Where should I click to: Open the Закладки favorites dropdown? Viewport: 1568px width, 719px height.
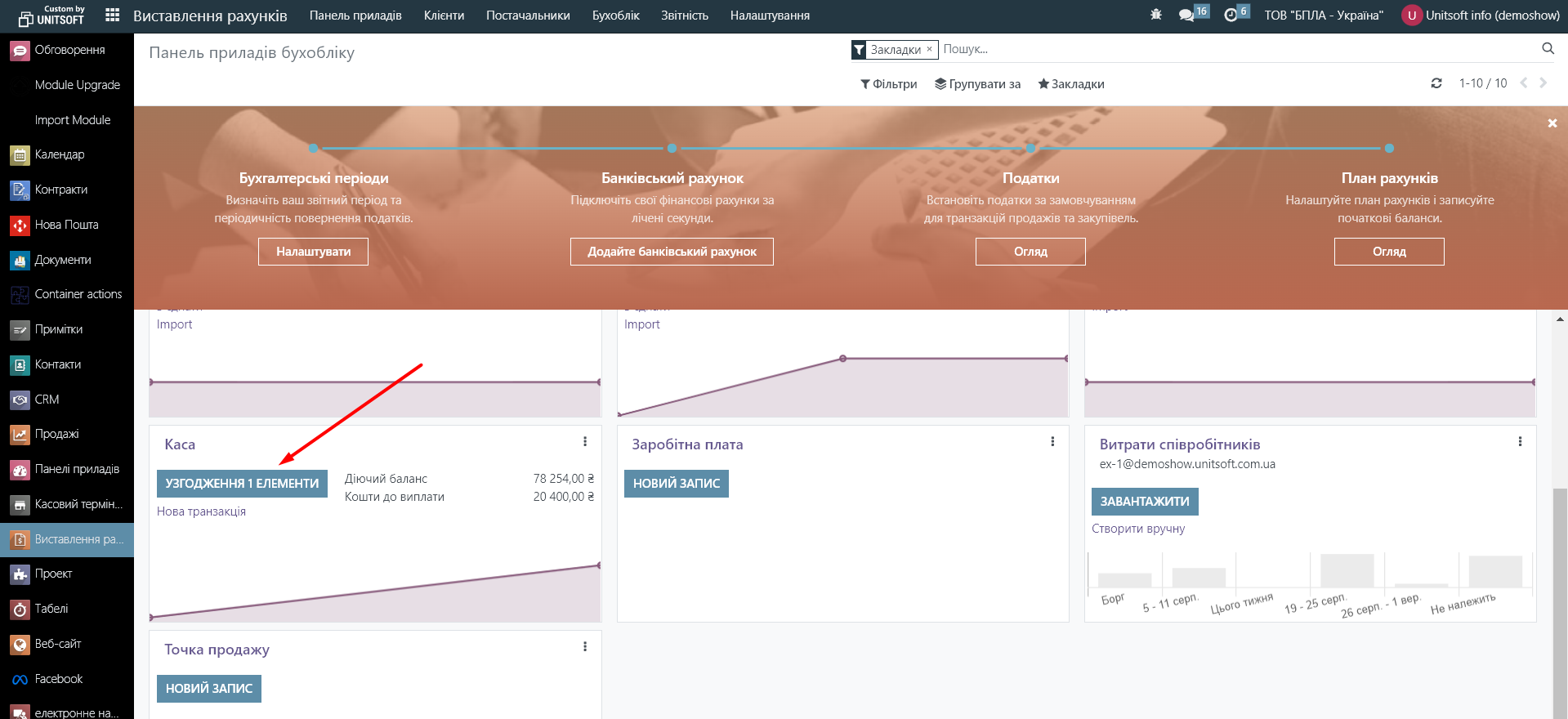(1070, 84)
